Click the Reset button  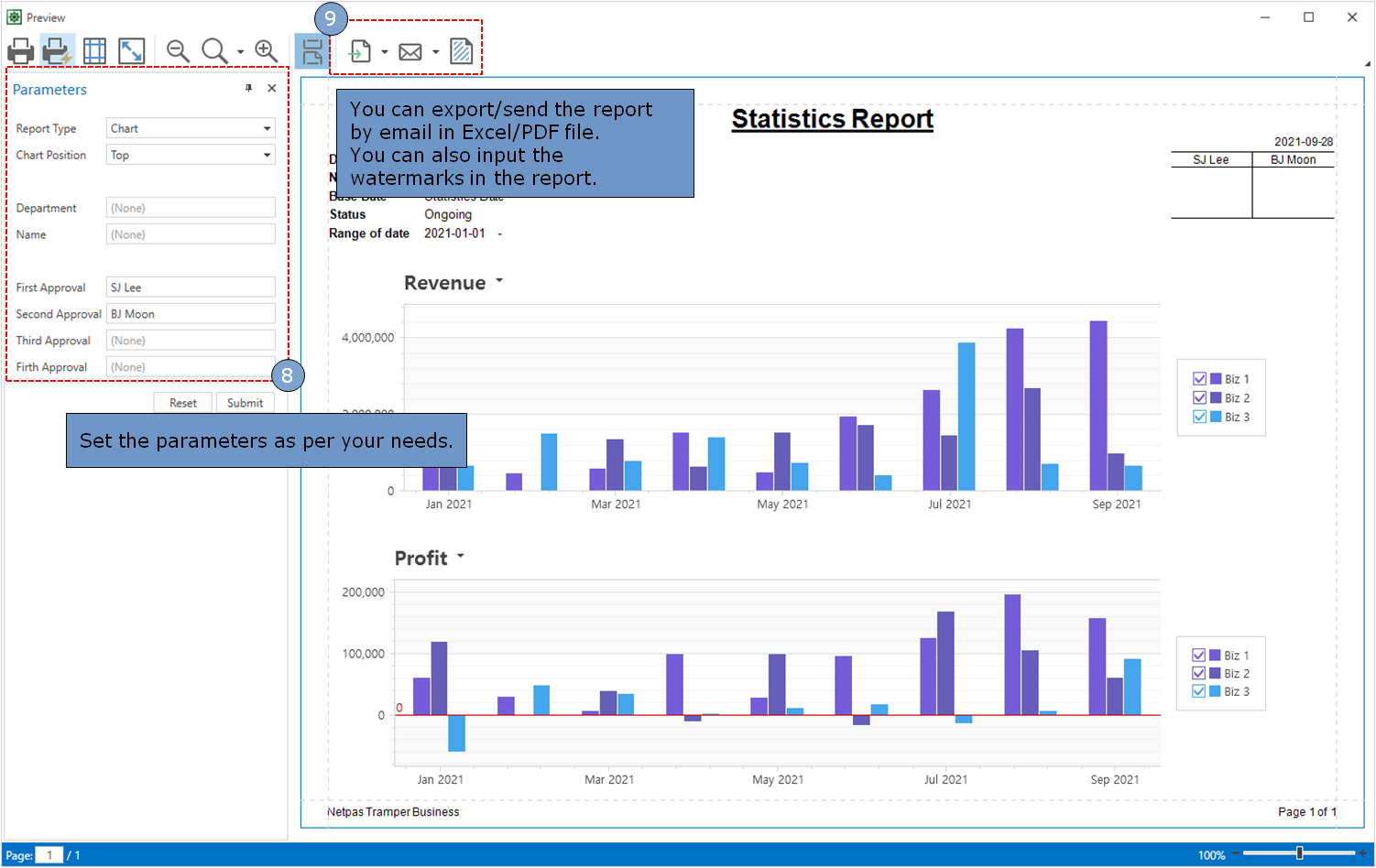point(182,403)
